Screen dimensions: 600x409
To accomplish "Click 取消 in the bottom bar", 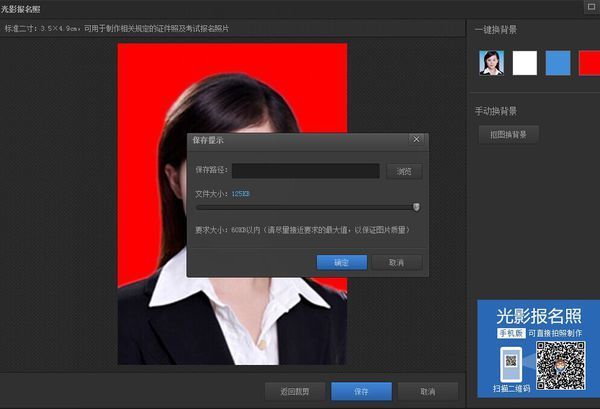I will tap(428, 391).
